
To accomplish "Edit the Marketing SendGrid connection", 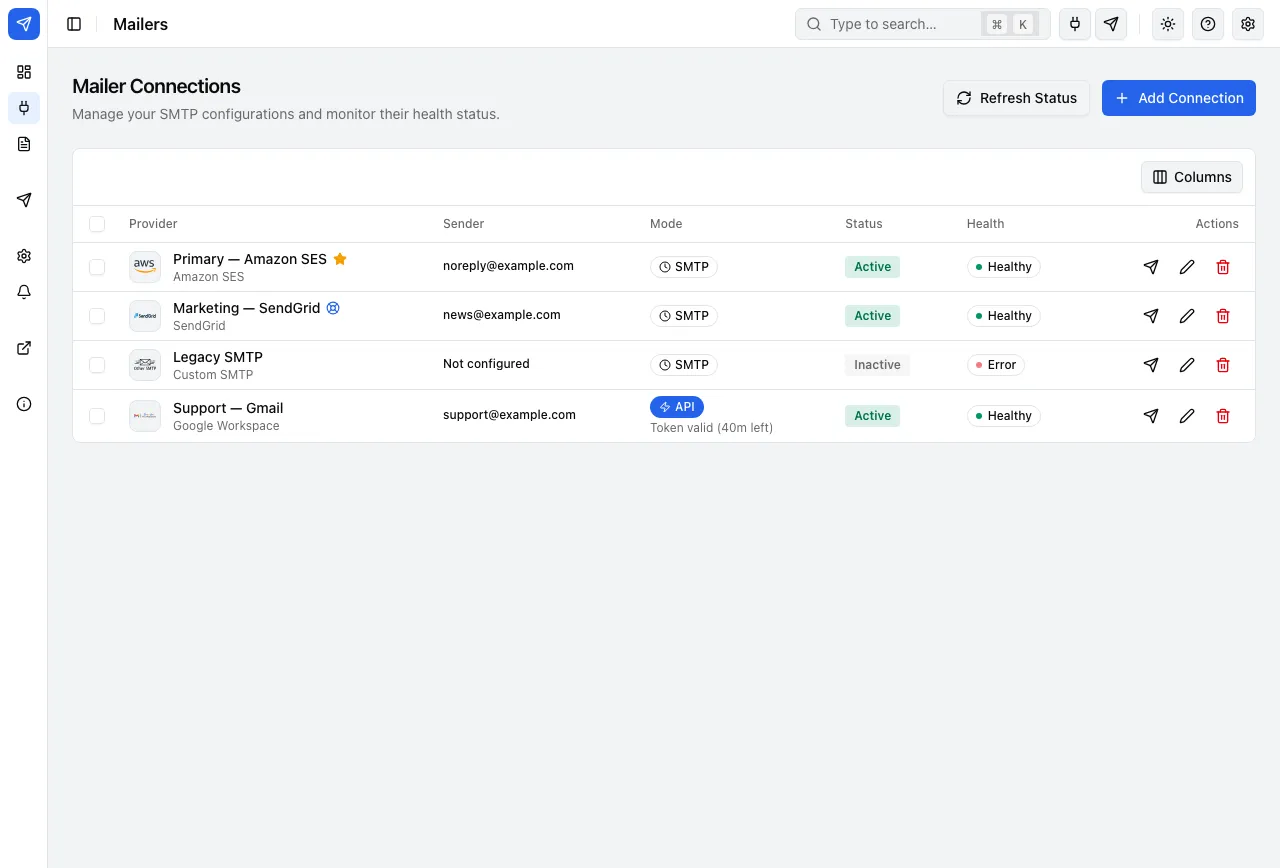I will pyautogui.click(x=1187, y=316).
